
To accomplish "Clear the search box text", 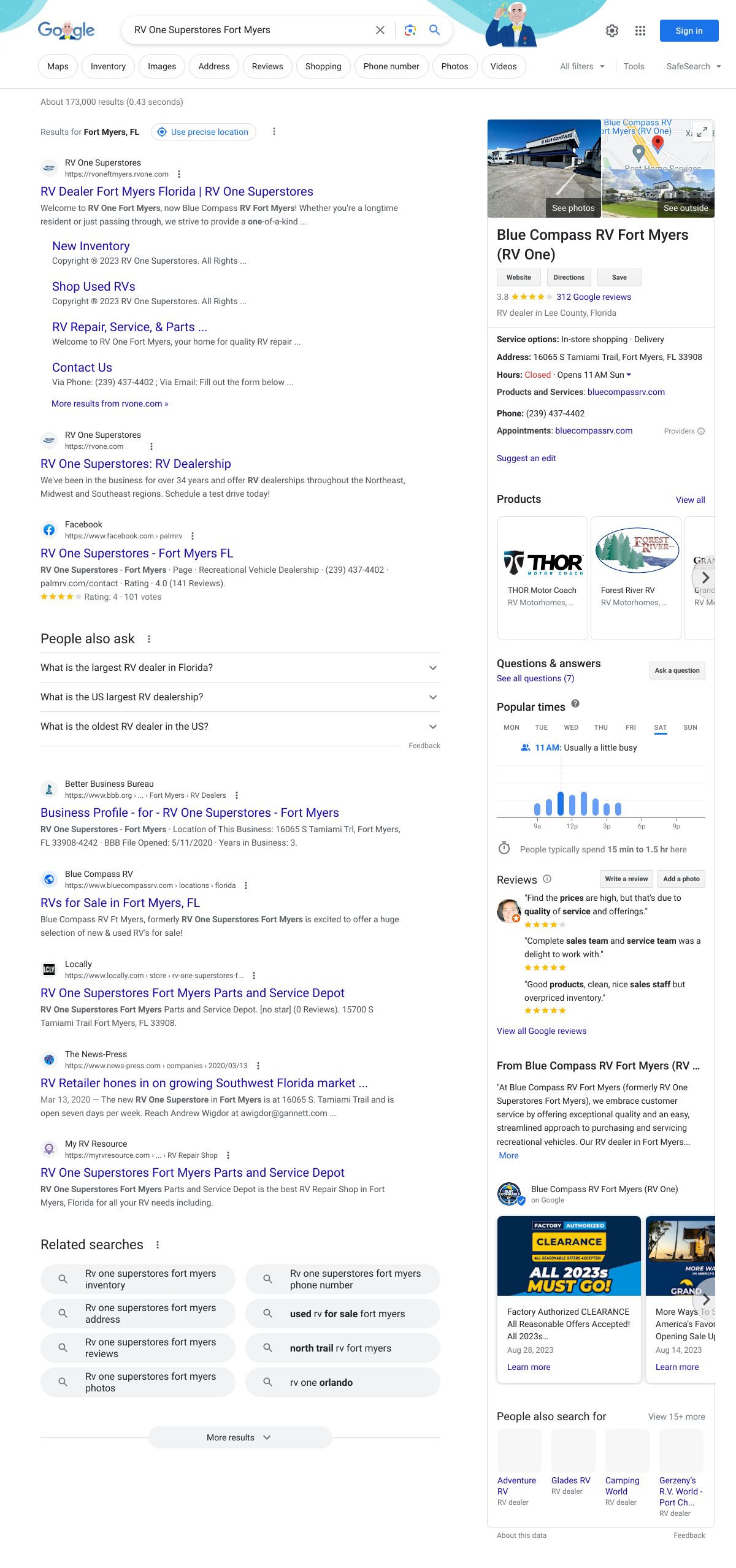I will (x=380, y=30).
